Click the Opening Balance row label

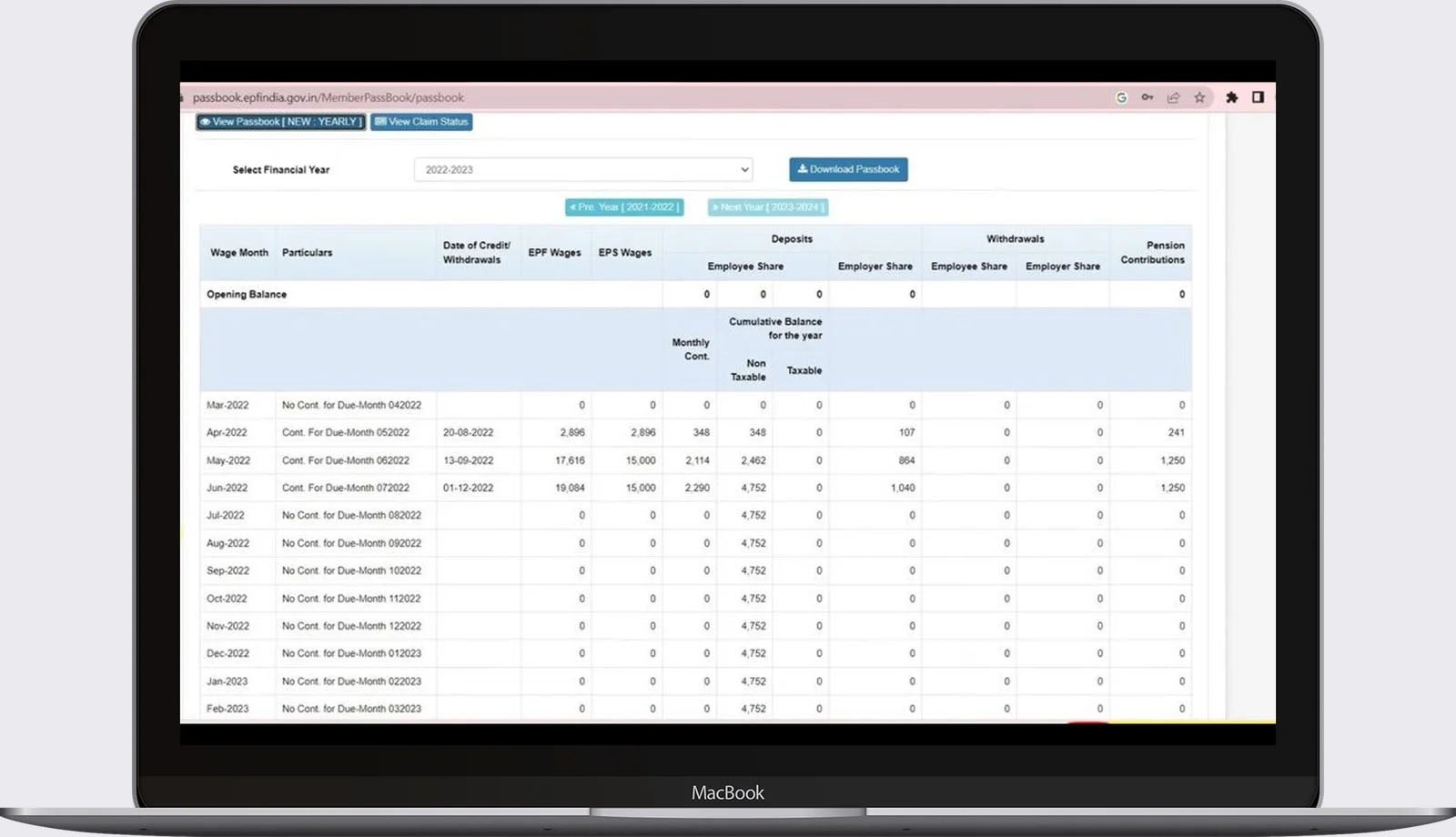pos(247,295)
